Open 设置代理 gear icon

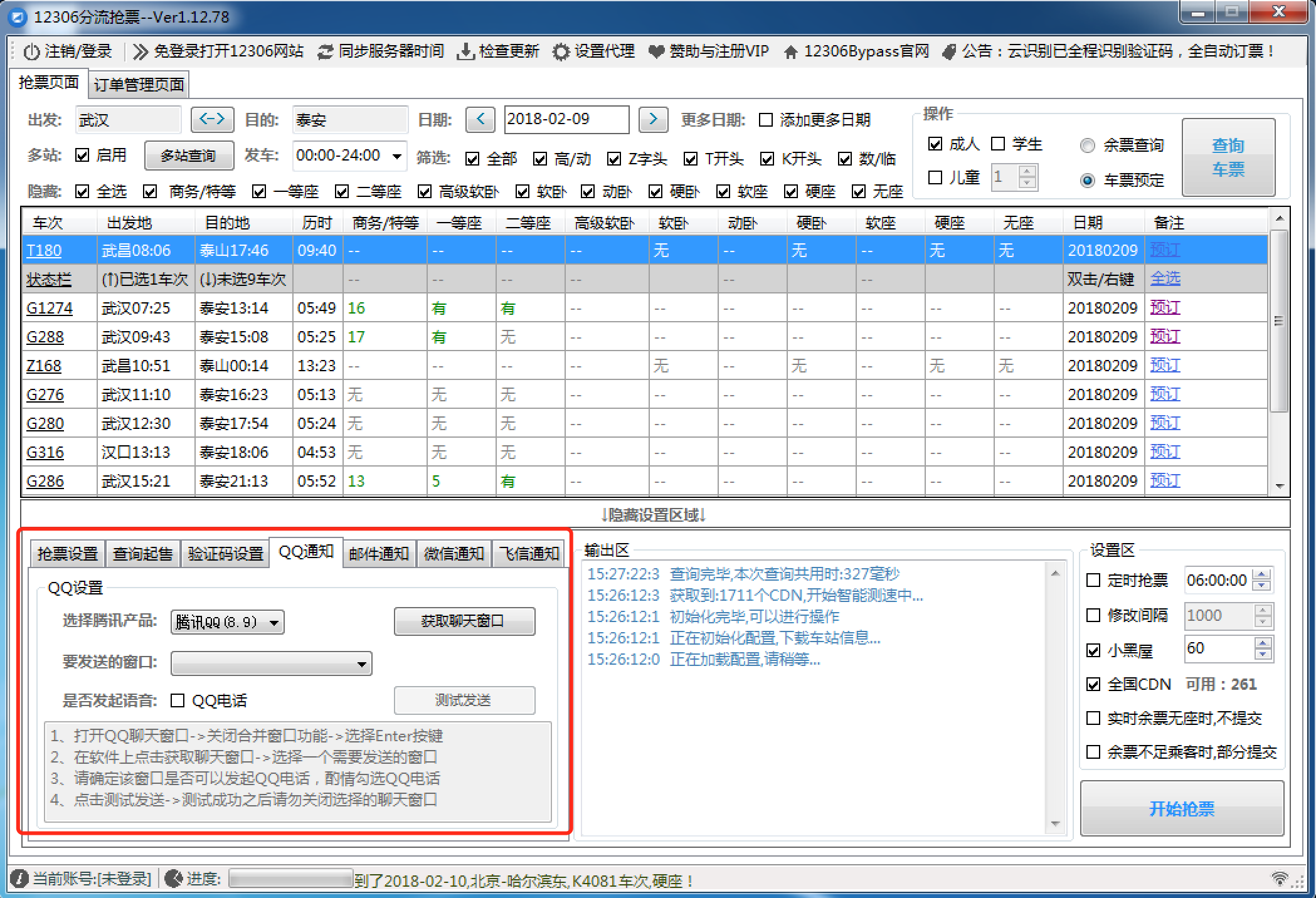561,51
